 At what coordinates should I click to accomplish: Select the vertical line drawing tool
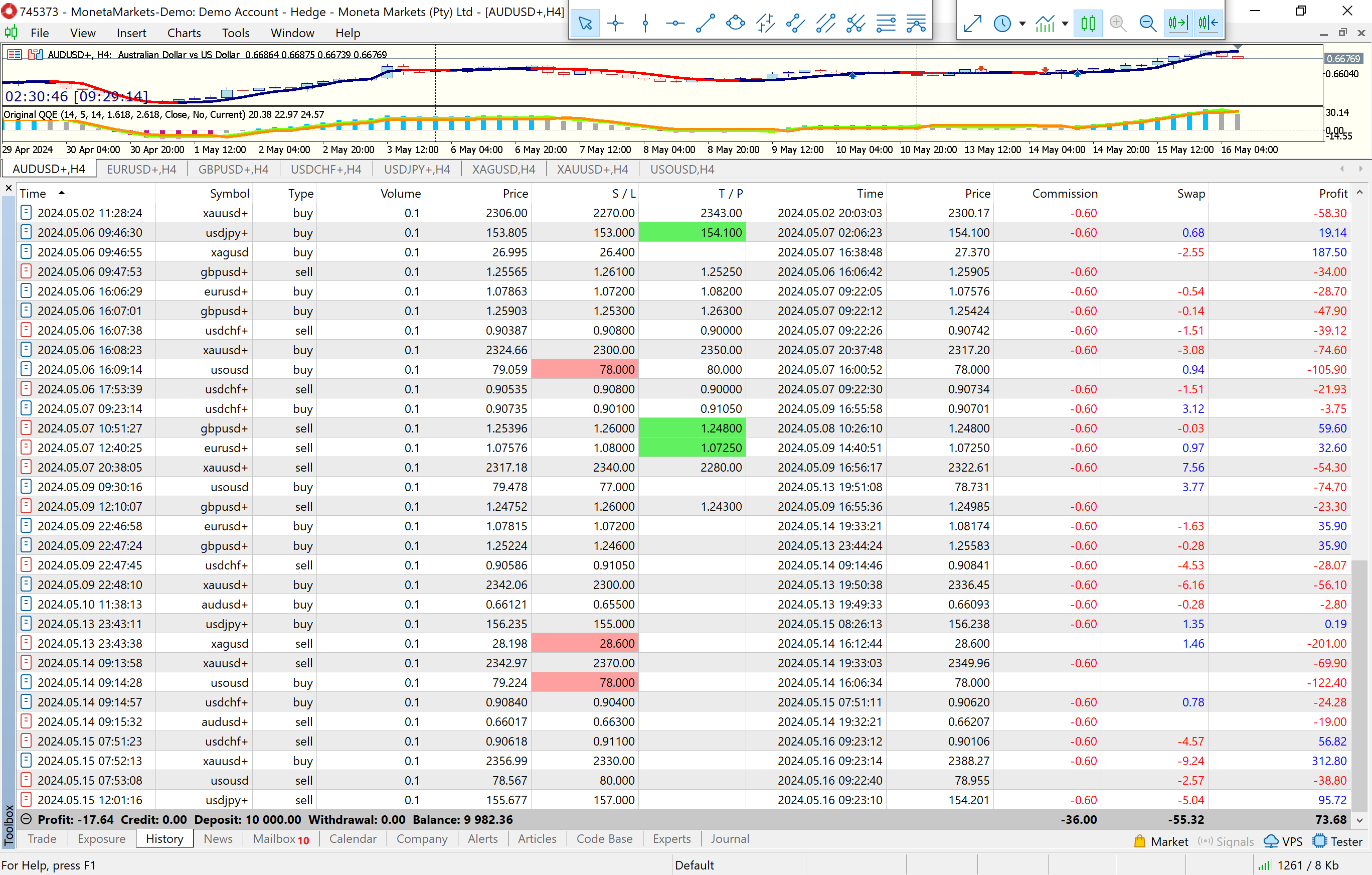pyautogui.click(x=645, y=24)
